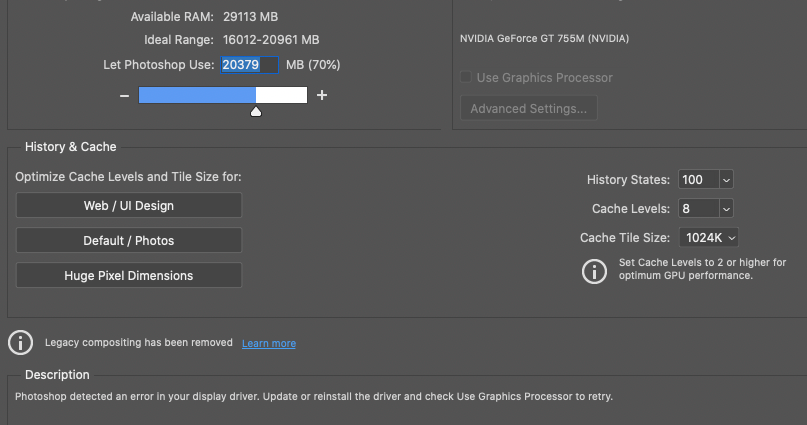The image size is (807, 425).
Task: Click the Let Photoshop Use memory field
Action: 249,65
